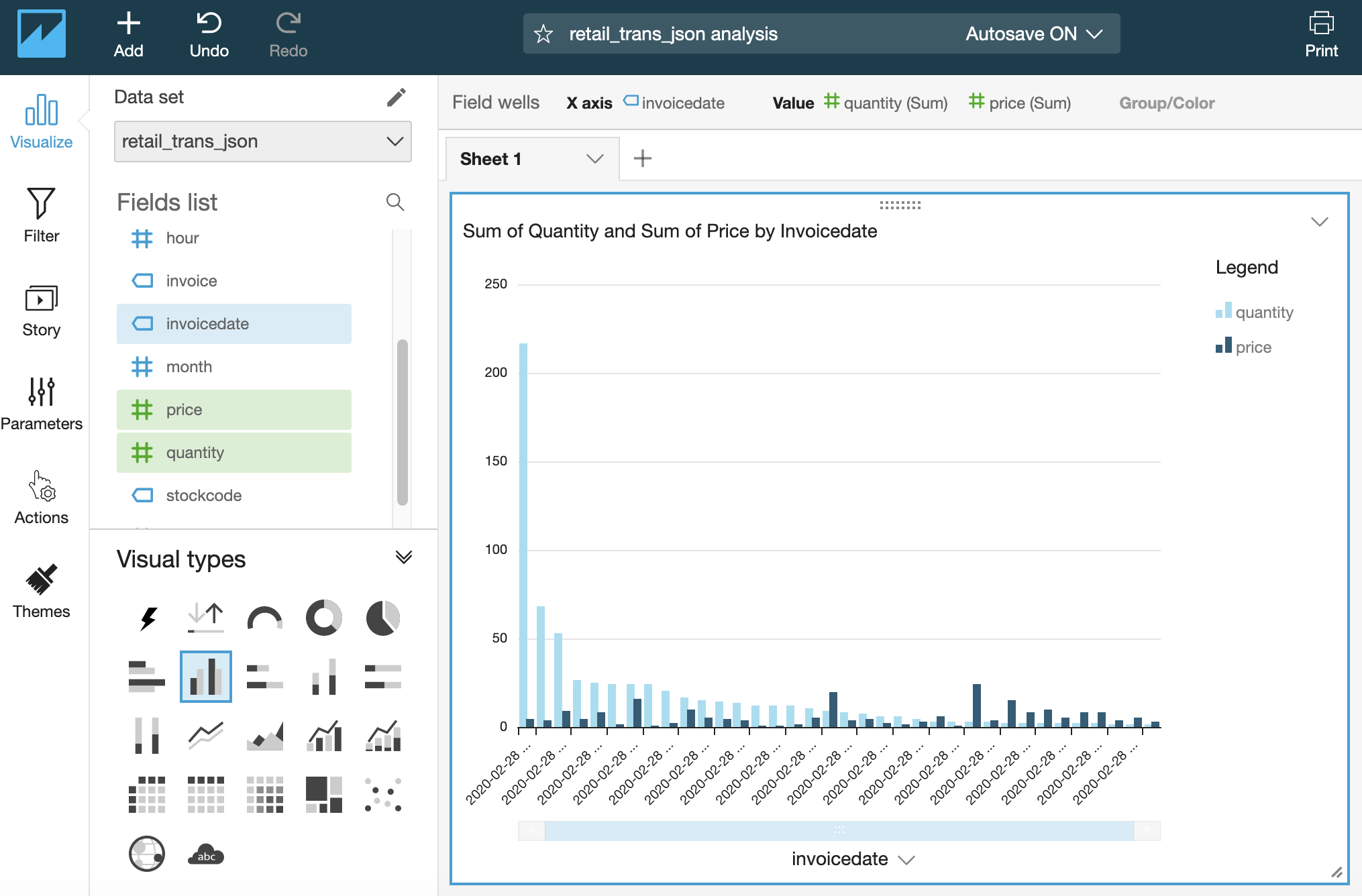This screenshot has height=896, width=1362.
Task: Search the fields list
Action: [x=395, y=202]
